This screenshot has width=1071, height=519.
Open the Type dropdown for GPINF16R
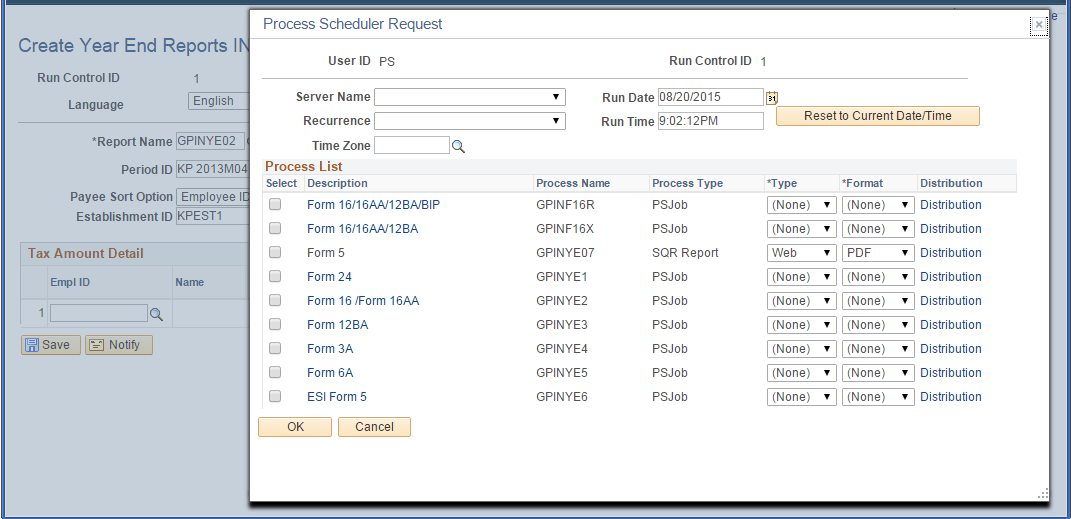[x=802, y=205]
